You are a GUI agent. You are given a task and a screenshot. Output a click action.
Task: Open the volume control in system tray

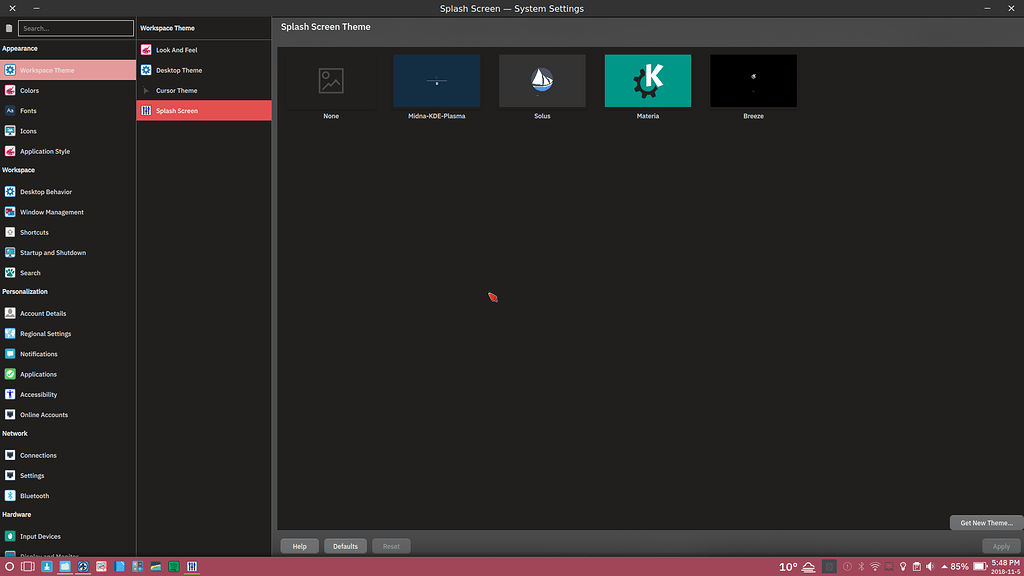(x=931, y=566)
